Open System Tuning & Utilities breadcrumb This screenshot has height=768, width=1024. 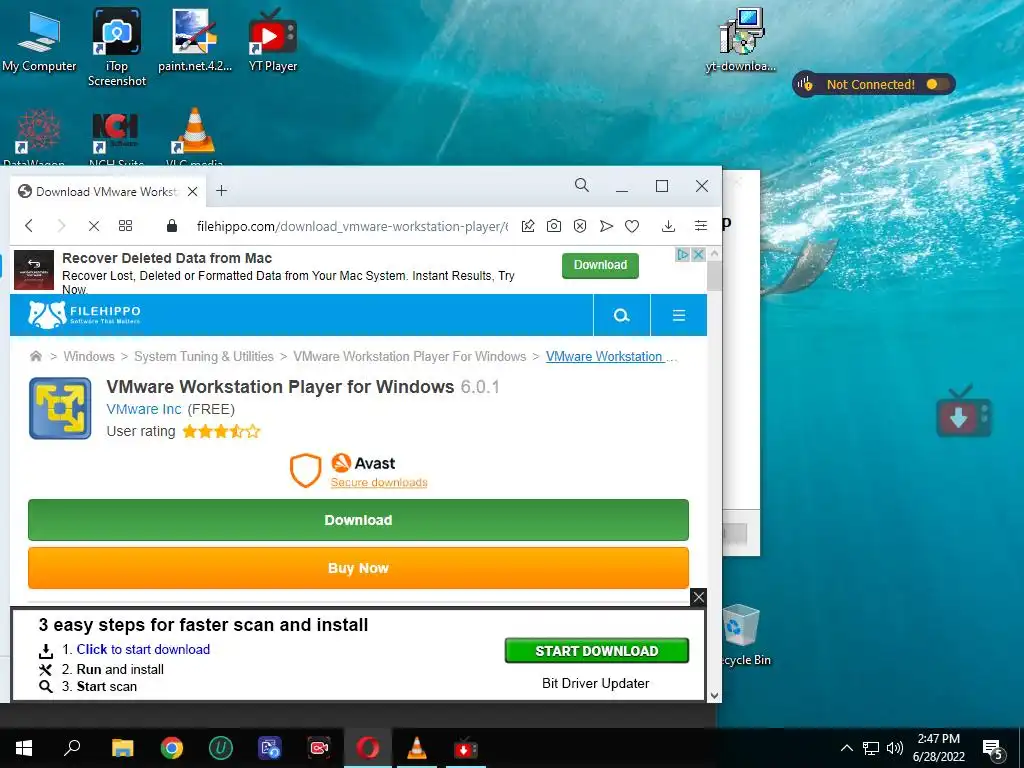pos(204,357)
